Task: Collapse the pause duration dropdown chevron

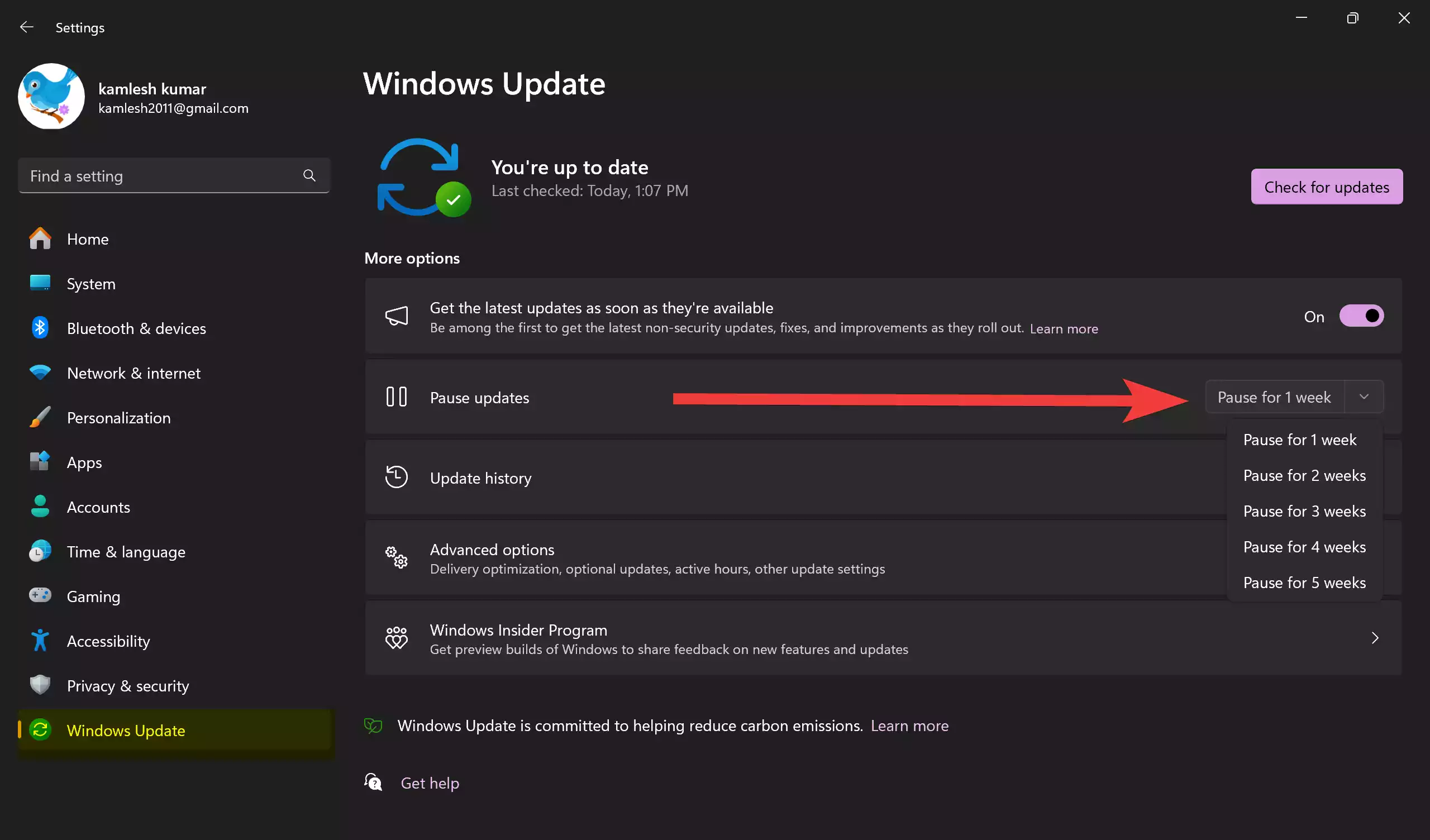Action: (x=1364, y=397)
